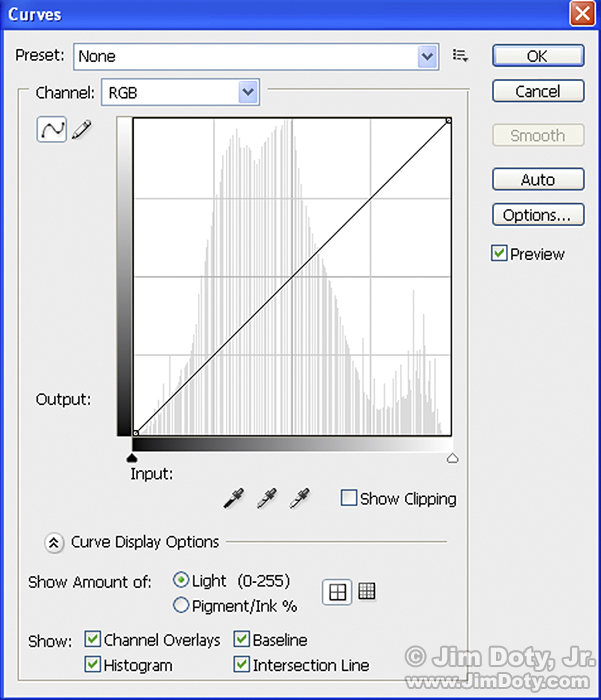Image resolution: width=601 pixels, height=700 pixels.
Task: Open the Options... dialog button
Action: coord(538,215)
